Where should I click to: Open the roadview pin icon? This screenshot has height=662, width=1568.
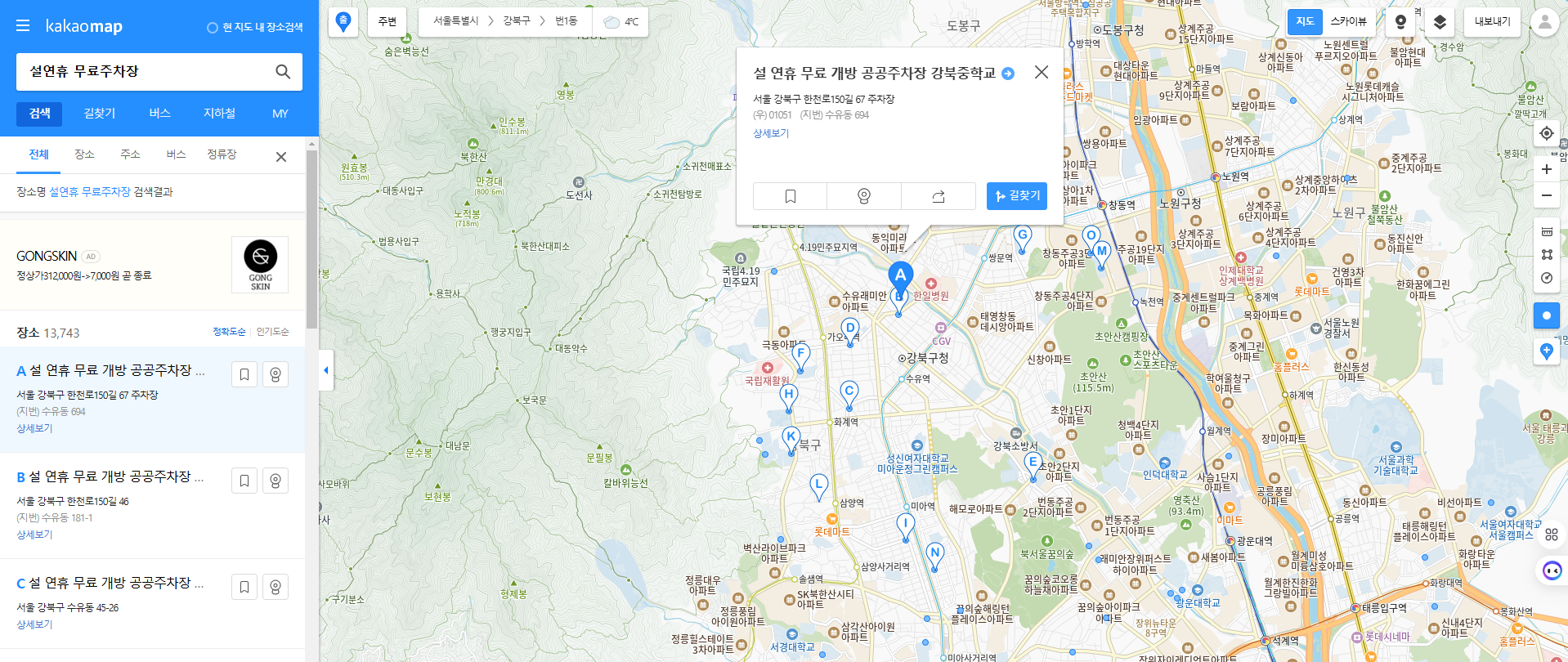point(1400,22)
